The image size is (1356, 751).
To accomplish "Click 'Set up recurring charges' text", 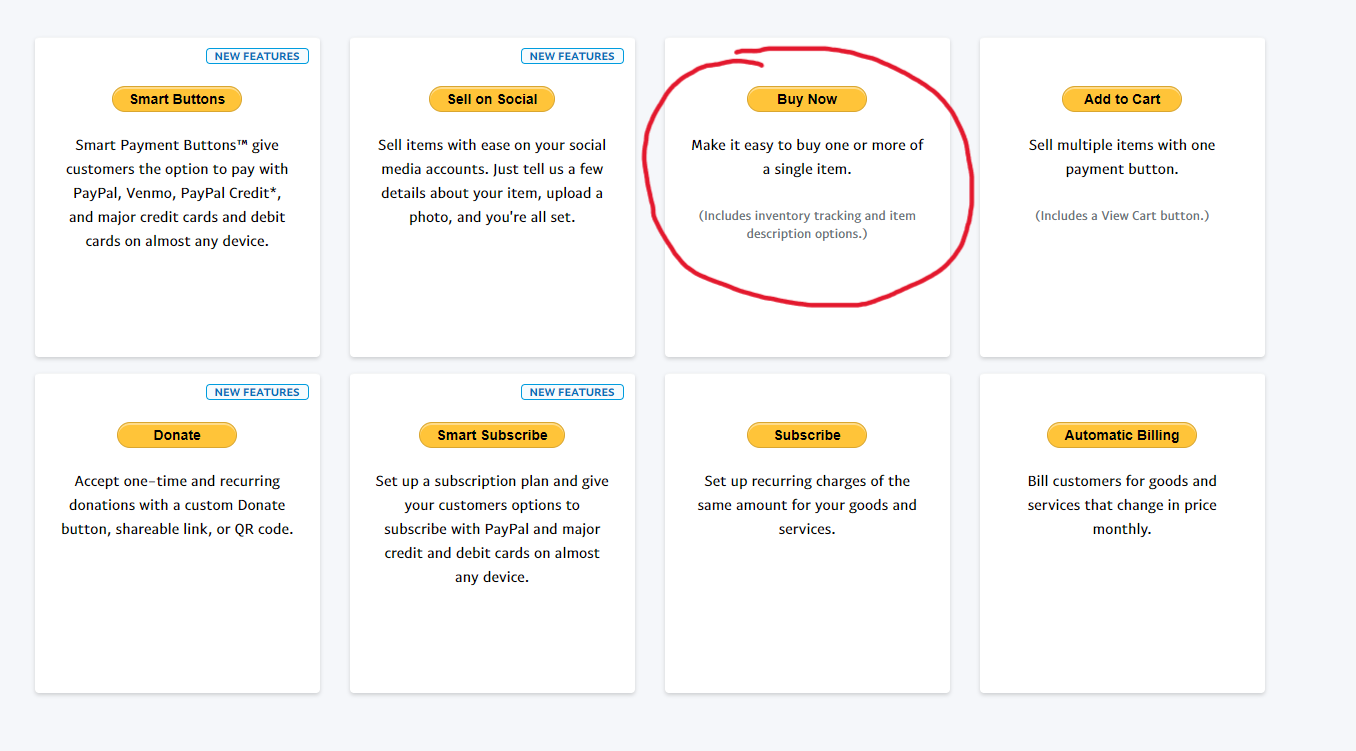I will pyautogui.click(x=807, y=505).
